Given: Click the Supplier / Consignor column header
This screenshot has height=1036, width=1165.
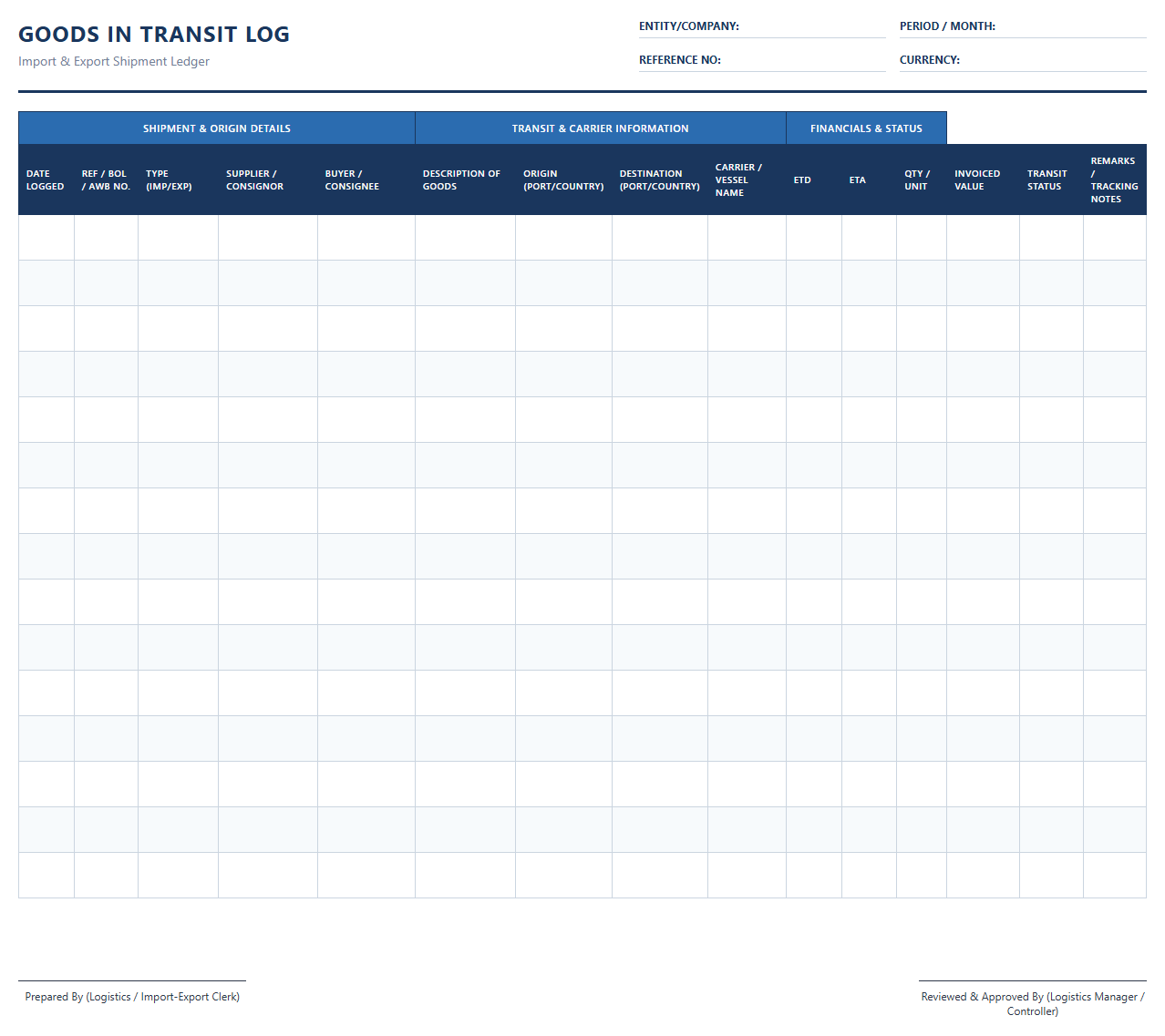Looking at the screenshot, I should pyautogui.click(x=268, y=180).
